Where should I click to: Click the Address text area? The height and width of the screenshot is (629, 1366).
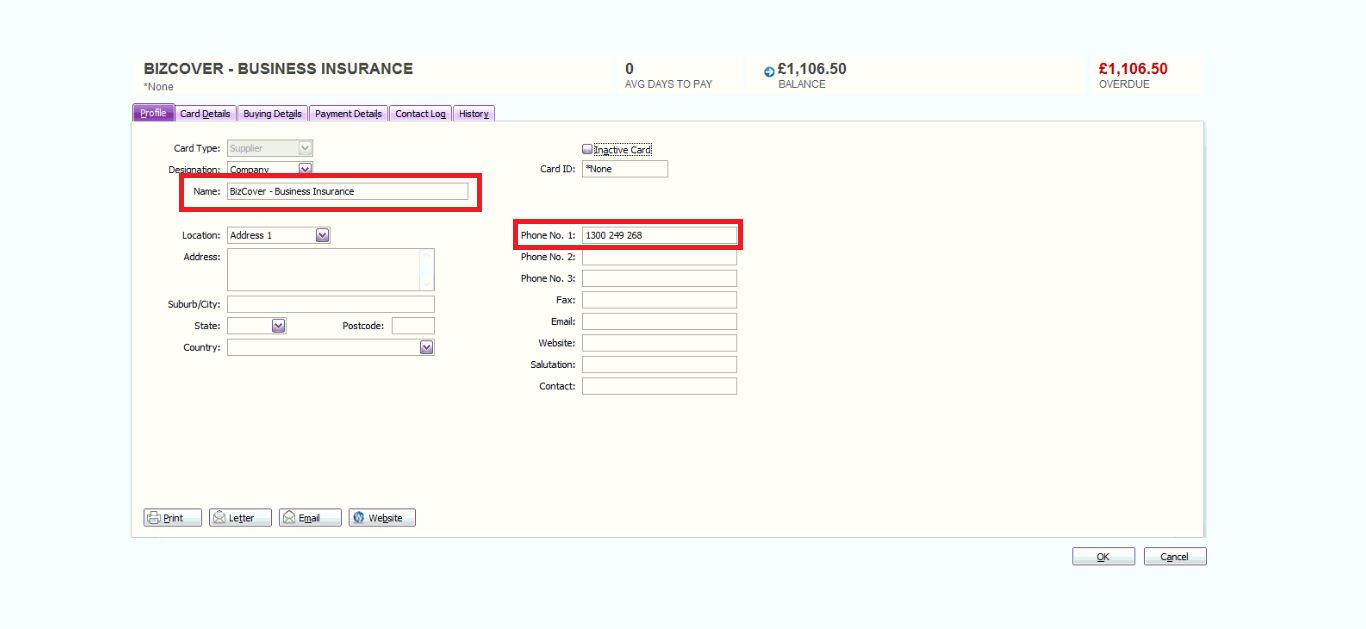(324, 270)
